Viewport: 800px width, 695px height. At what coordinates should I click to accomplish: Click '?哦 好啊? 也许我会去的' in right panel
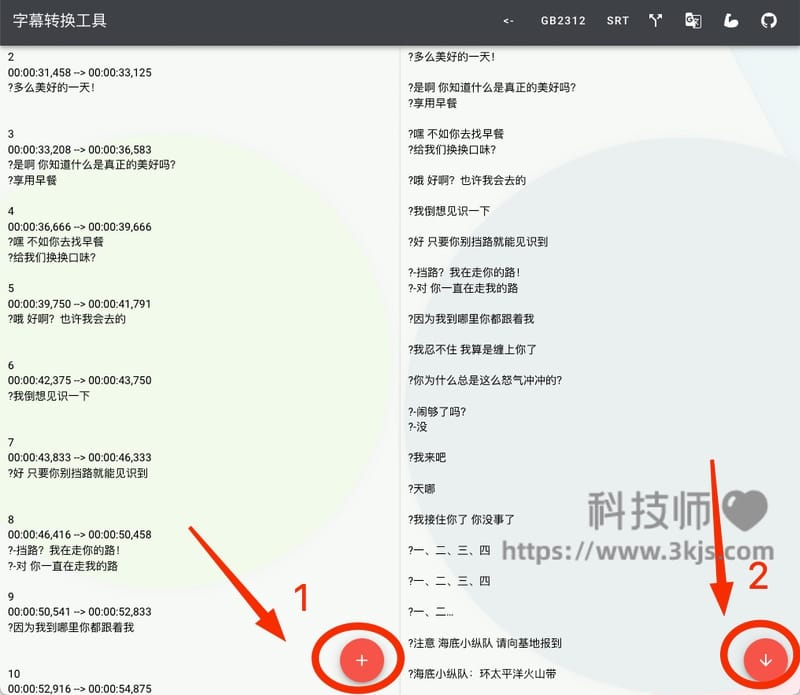pos(467,180)
